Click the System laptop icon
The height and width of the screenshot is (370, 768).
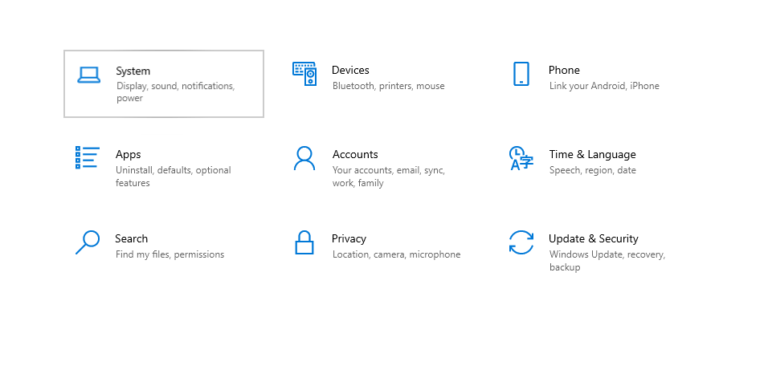click(x=89, y=75)
